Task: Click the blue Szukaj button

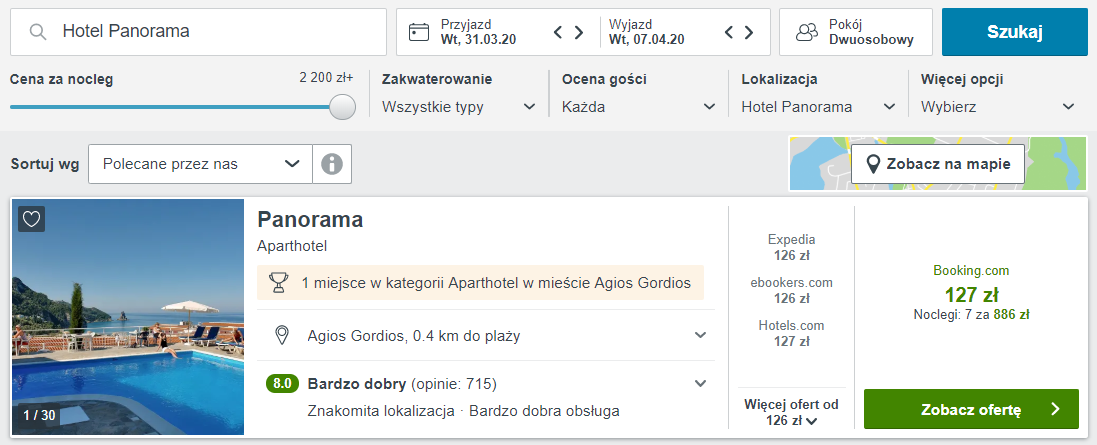Action: pyautogui.click(x=1014, y=32)
